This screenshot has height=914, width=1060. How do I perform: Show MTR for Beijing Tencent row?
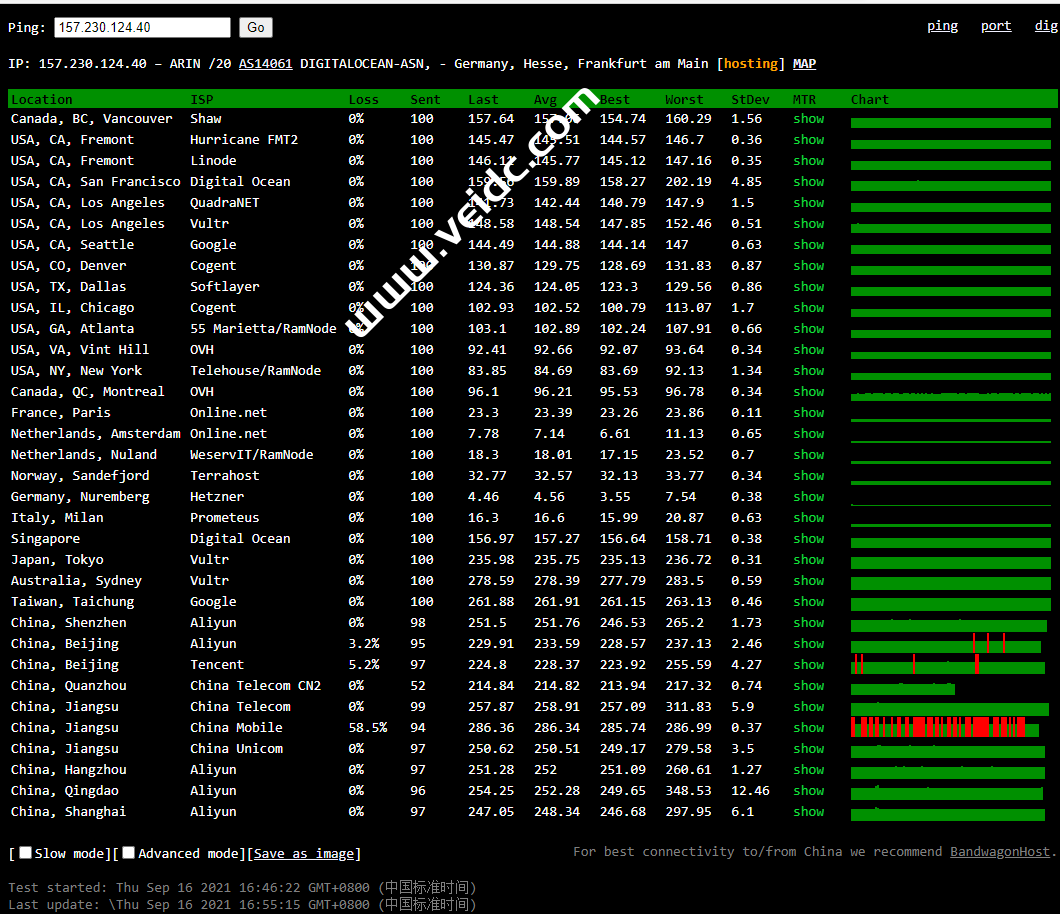point(809,664)
